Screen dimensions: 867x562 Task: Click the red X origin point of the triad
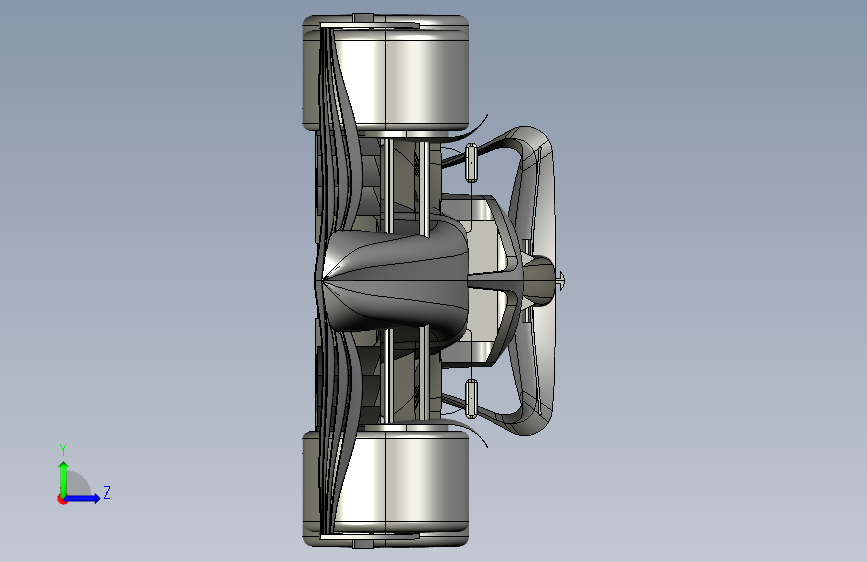click(62, 499)
